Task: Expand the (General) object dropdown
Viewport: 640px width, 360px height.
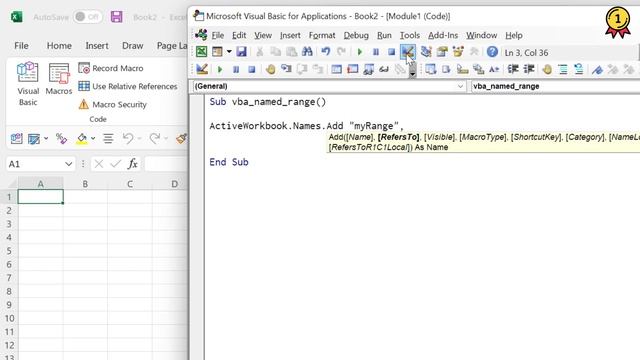Action: click(460, 86)
